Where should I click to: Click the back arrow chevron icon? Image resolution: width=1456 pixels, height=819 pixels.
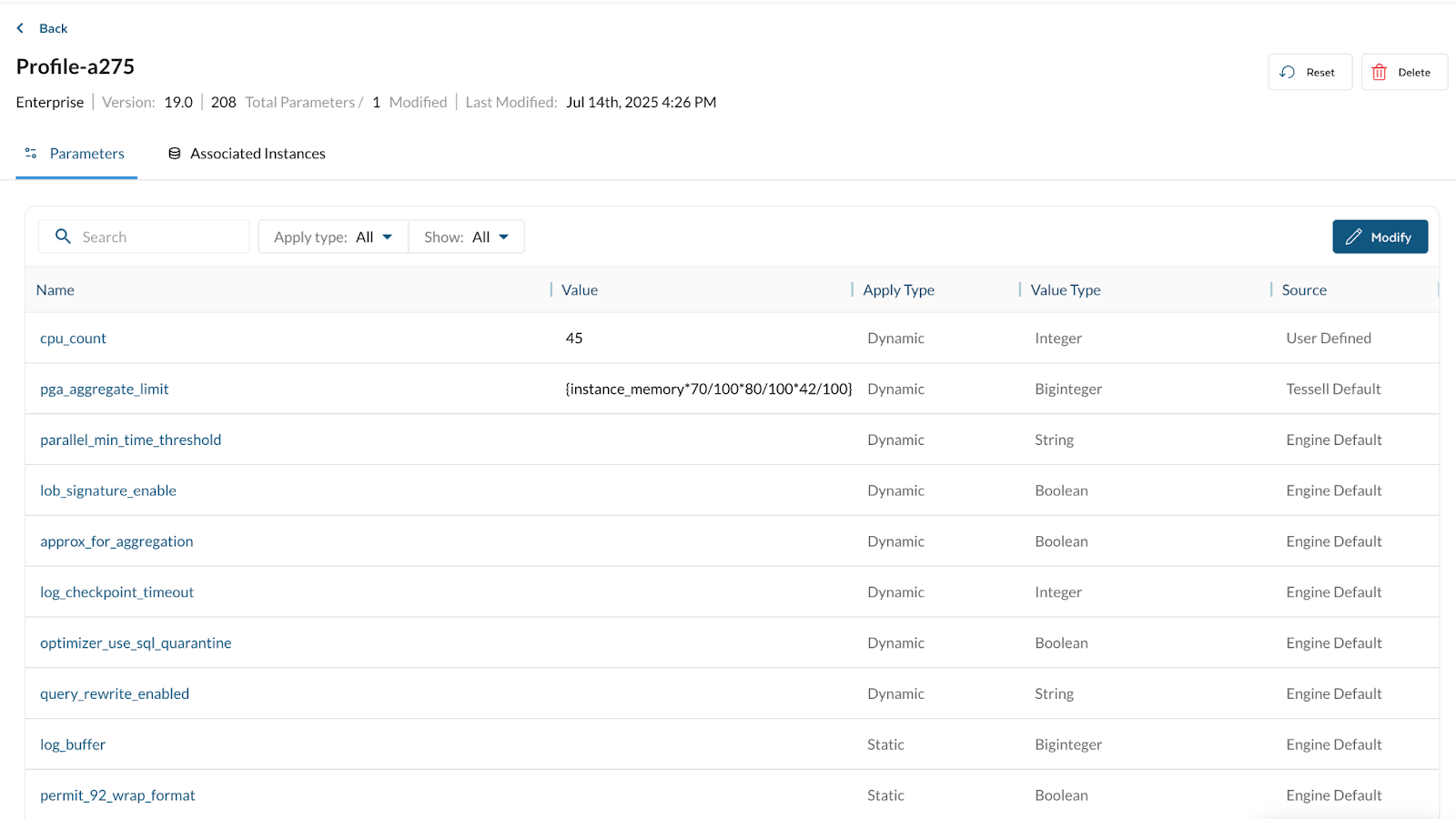pyautogui.click(x=21, y=28)
